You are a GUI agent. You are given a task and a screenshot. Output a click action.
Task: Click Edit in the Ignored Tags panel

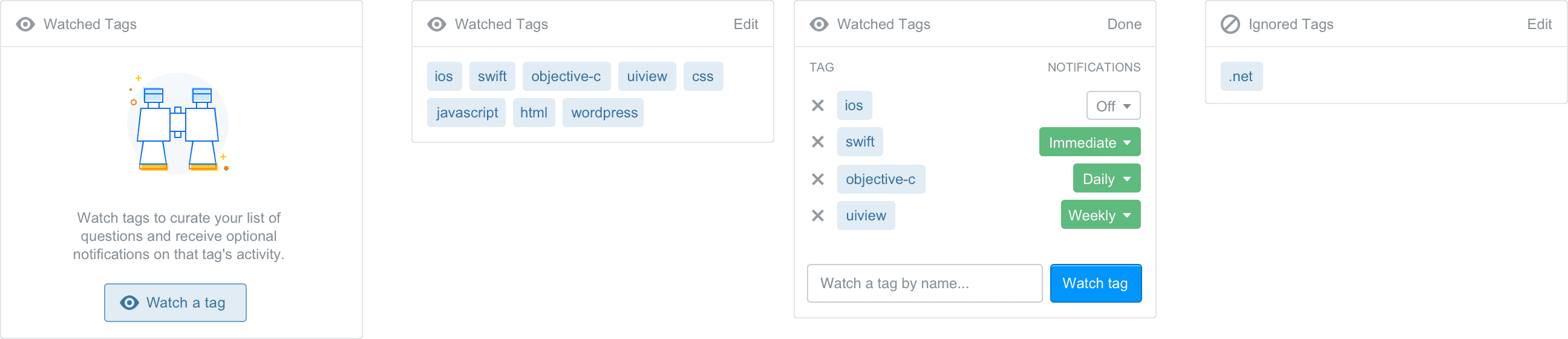[1540, 24]
